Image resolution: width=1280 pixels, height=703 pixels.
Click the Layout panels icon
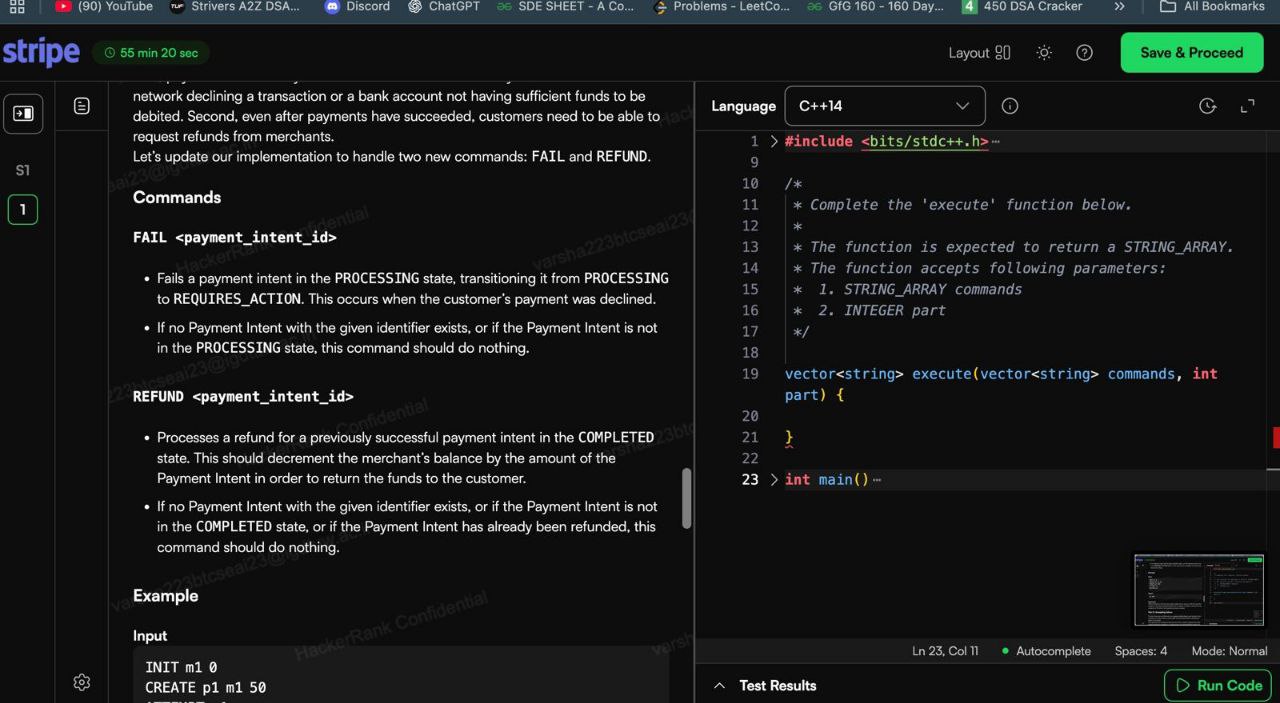click(1002, 53)
